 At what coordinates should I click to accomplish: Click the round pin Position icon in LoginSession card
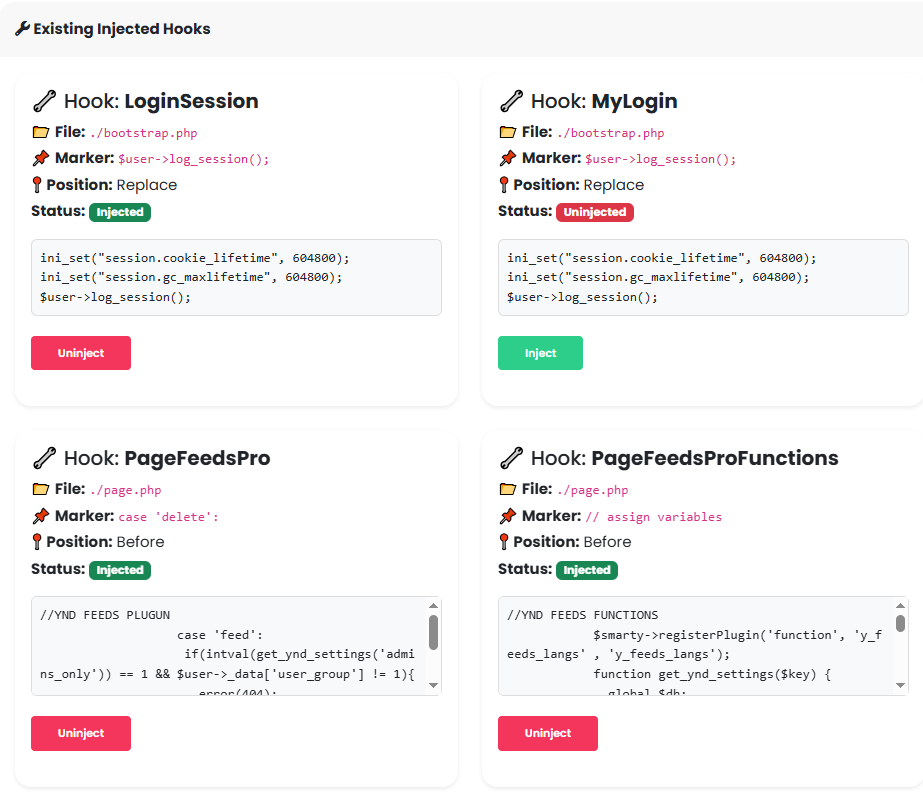click(36, 185)
